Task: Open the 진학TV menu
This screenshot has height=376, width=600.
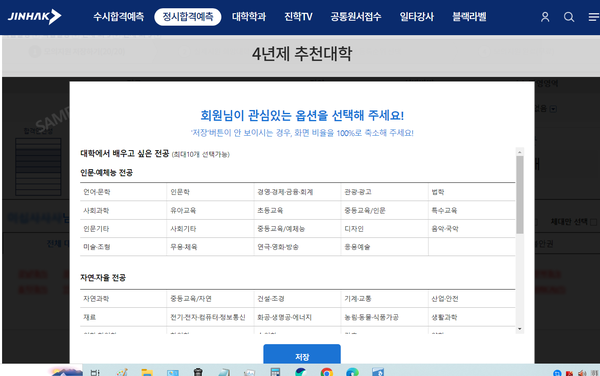Action: coord(298,17)
